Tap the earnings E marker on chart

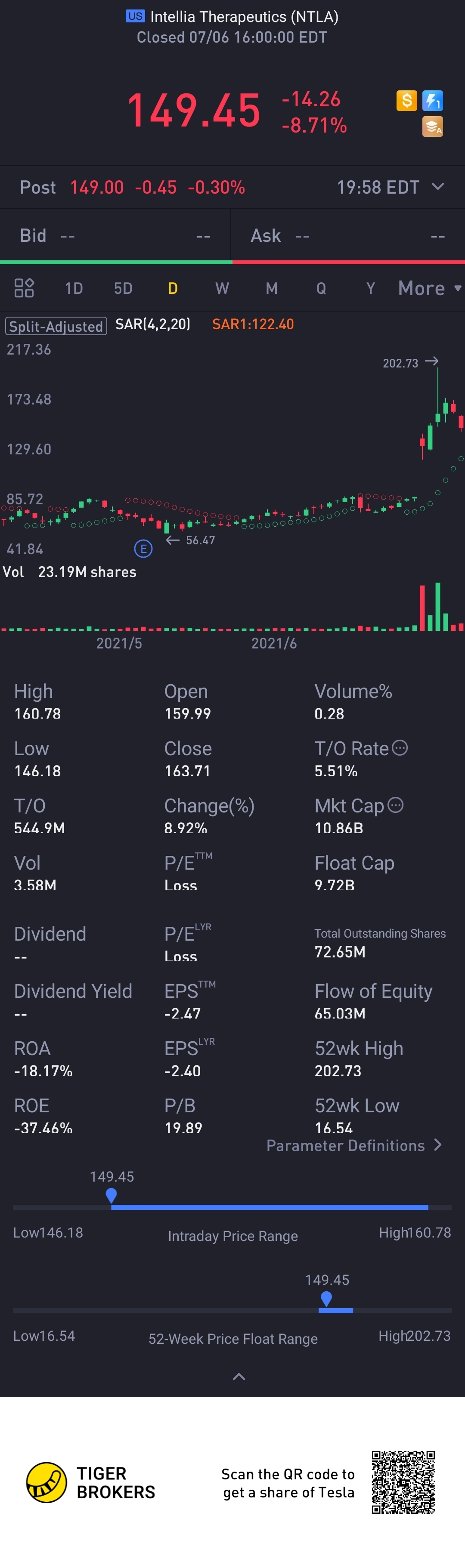point(143,549)
